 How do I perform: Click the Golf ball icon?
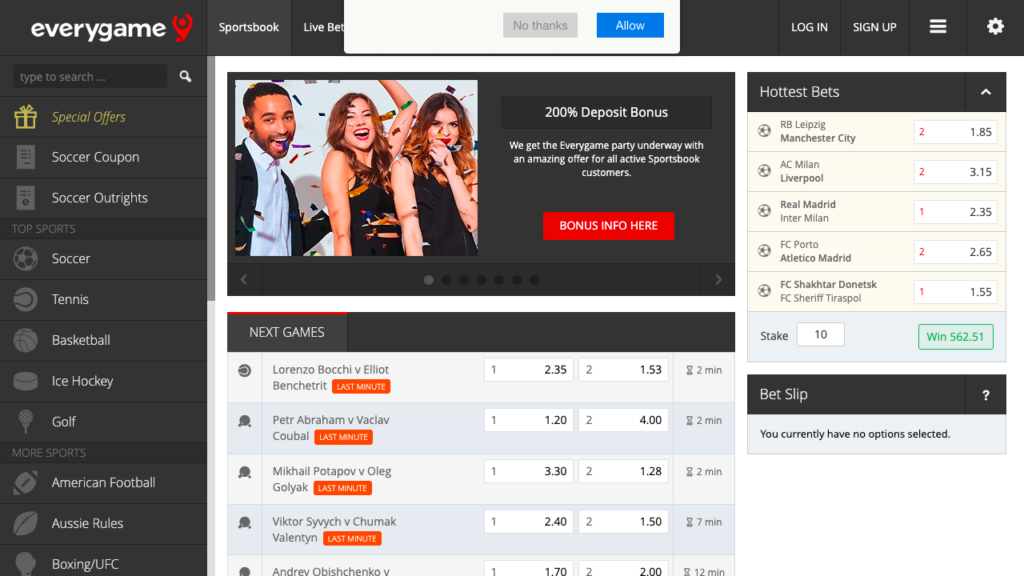tap(25, 422)
